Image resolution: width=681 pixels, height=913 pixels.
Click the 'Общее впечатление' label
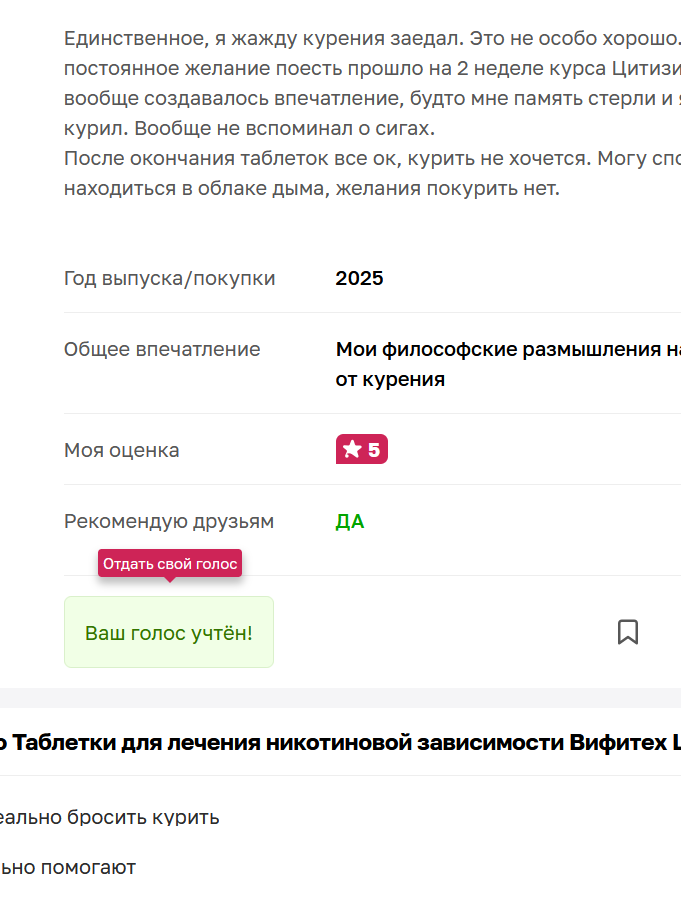(162, 349)
